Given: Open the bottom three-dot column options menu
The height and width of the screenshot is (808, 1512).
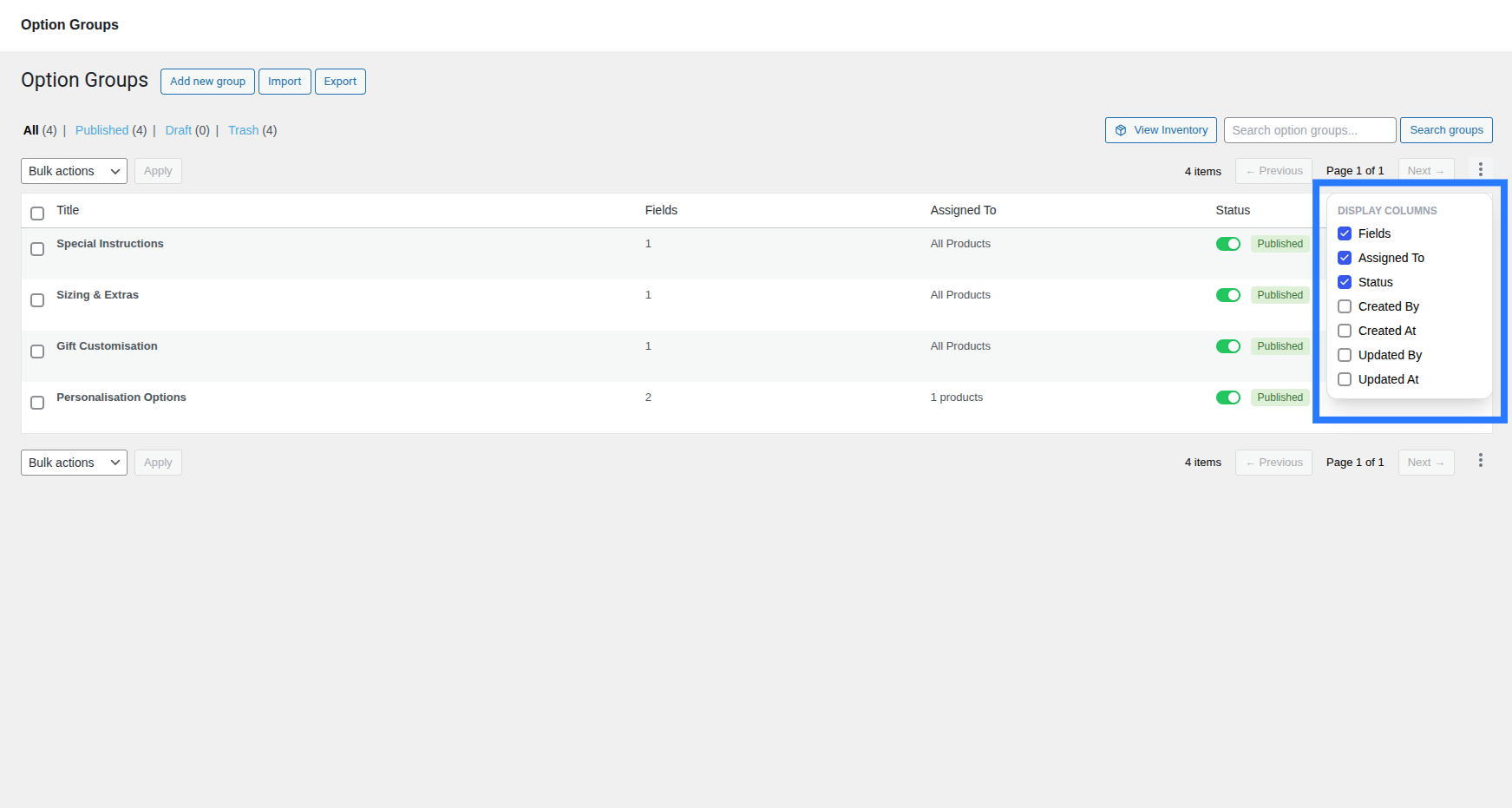Looking at the screenshot, I should [1481, 460].
